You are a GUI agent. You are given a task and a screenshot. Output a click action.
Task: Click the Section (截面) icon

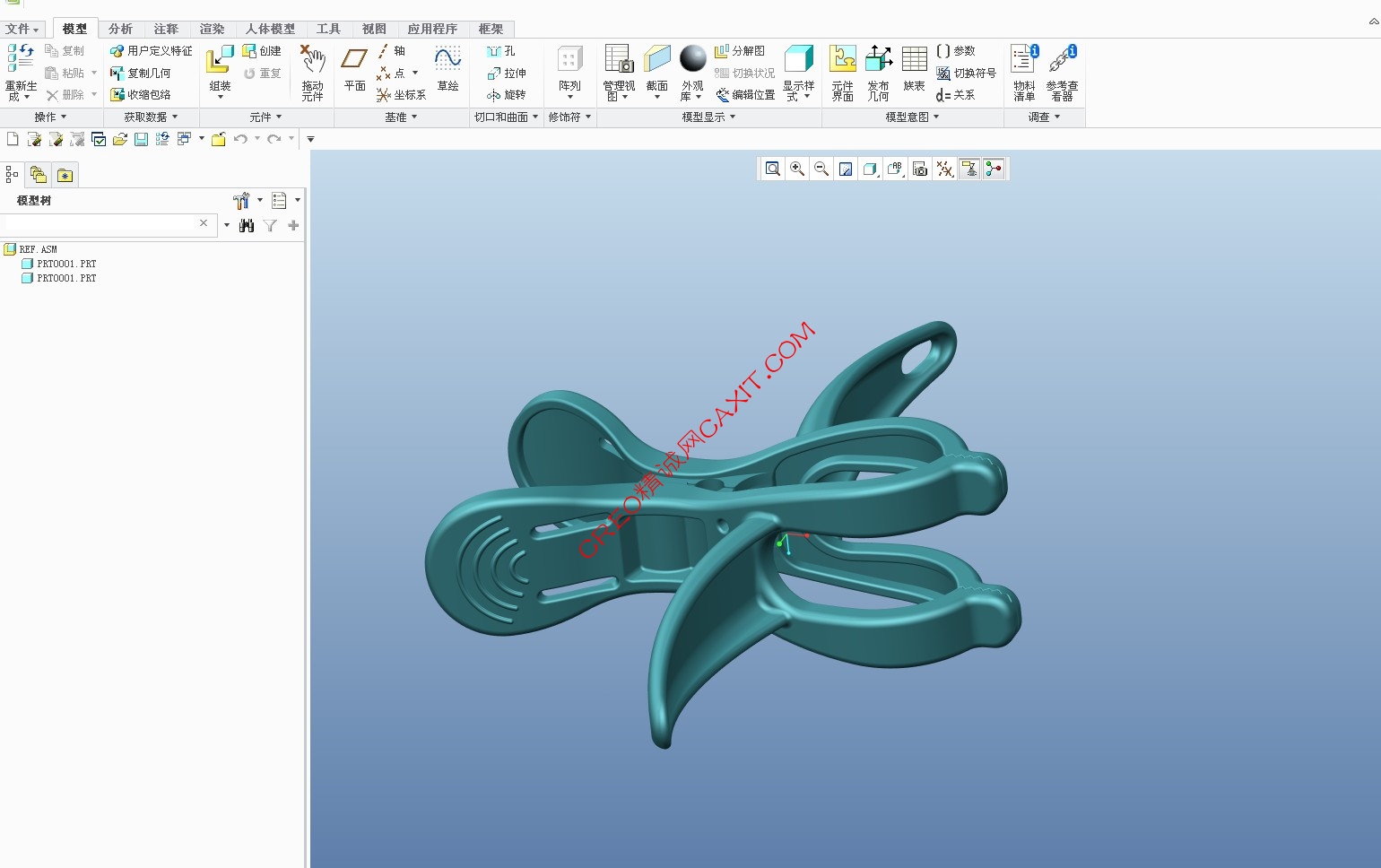[656, 59]
